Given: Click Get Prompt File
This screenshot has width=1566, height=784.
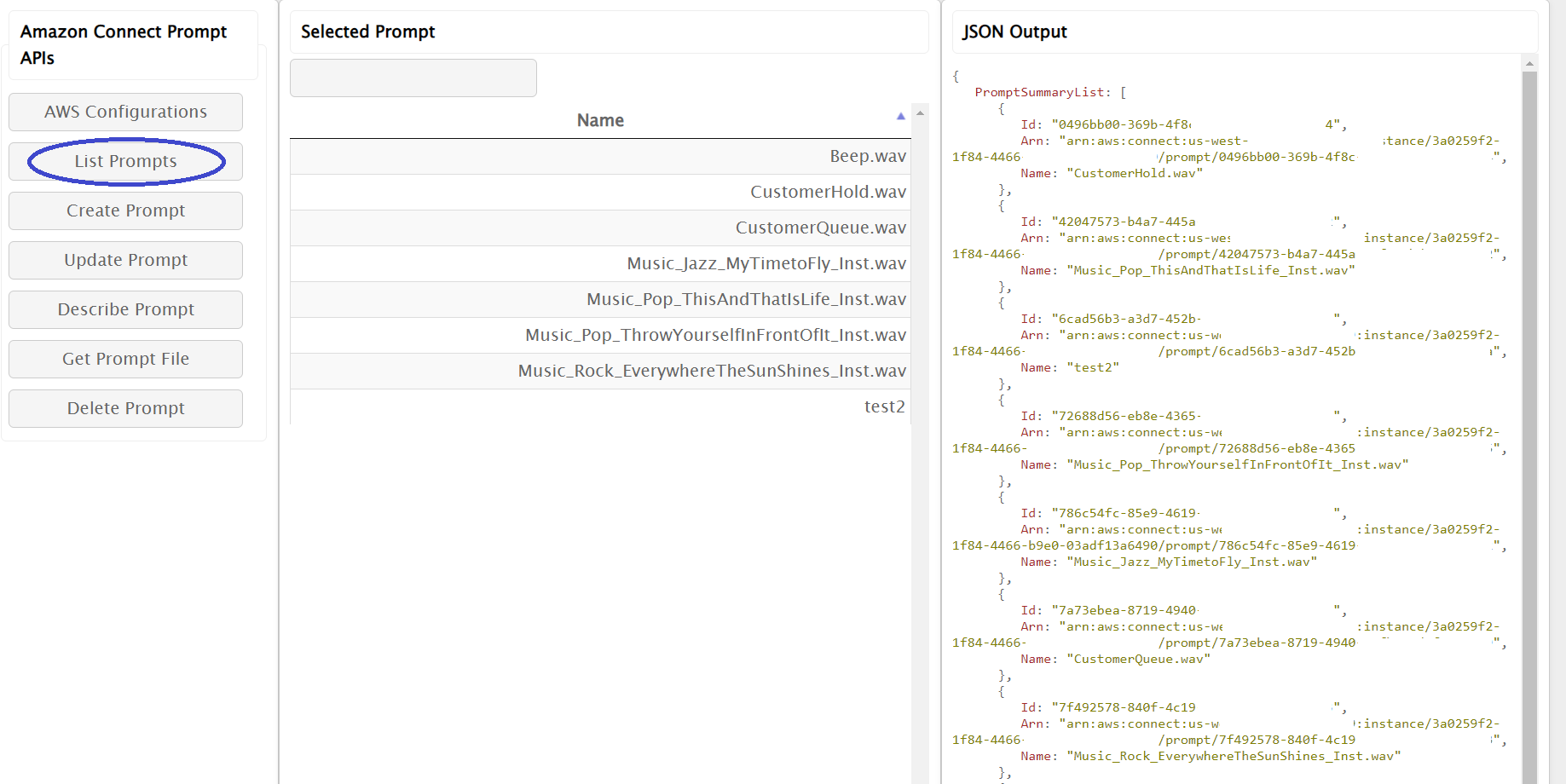Looking at the screenshot, I should point(125,359).
